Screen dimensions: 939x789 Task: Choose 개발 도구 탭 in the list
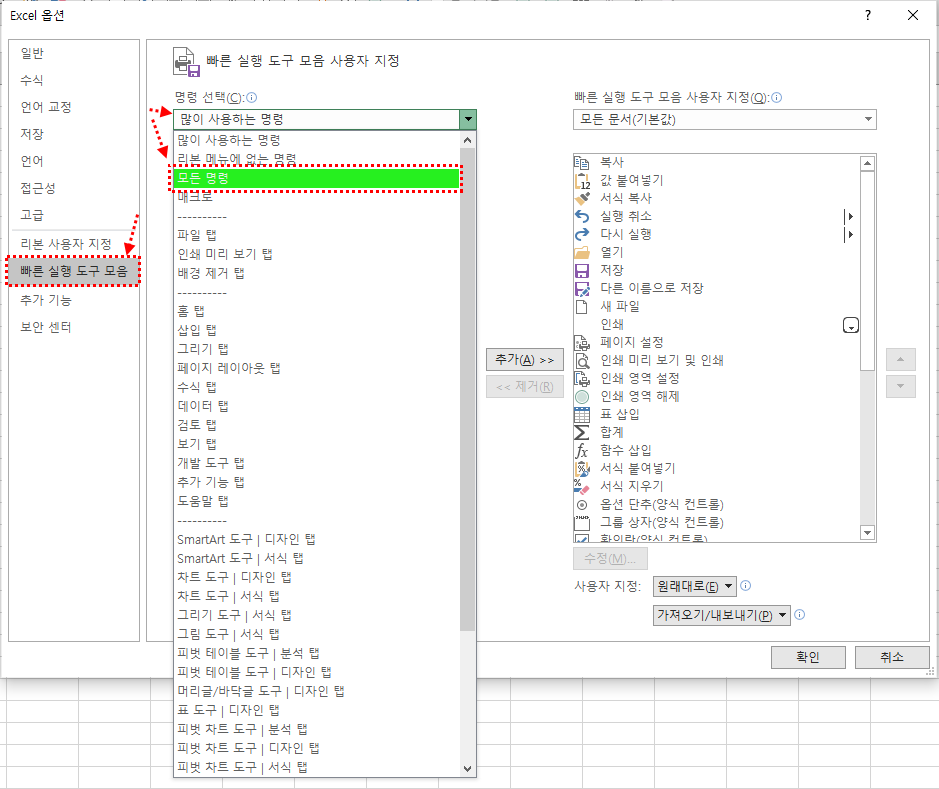tap(317, 463)
